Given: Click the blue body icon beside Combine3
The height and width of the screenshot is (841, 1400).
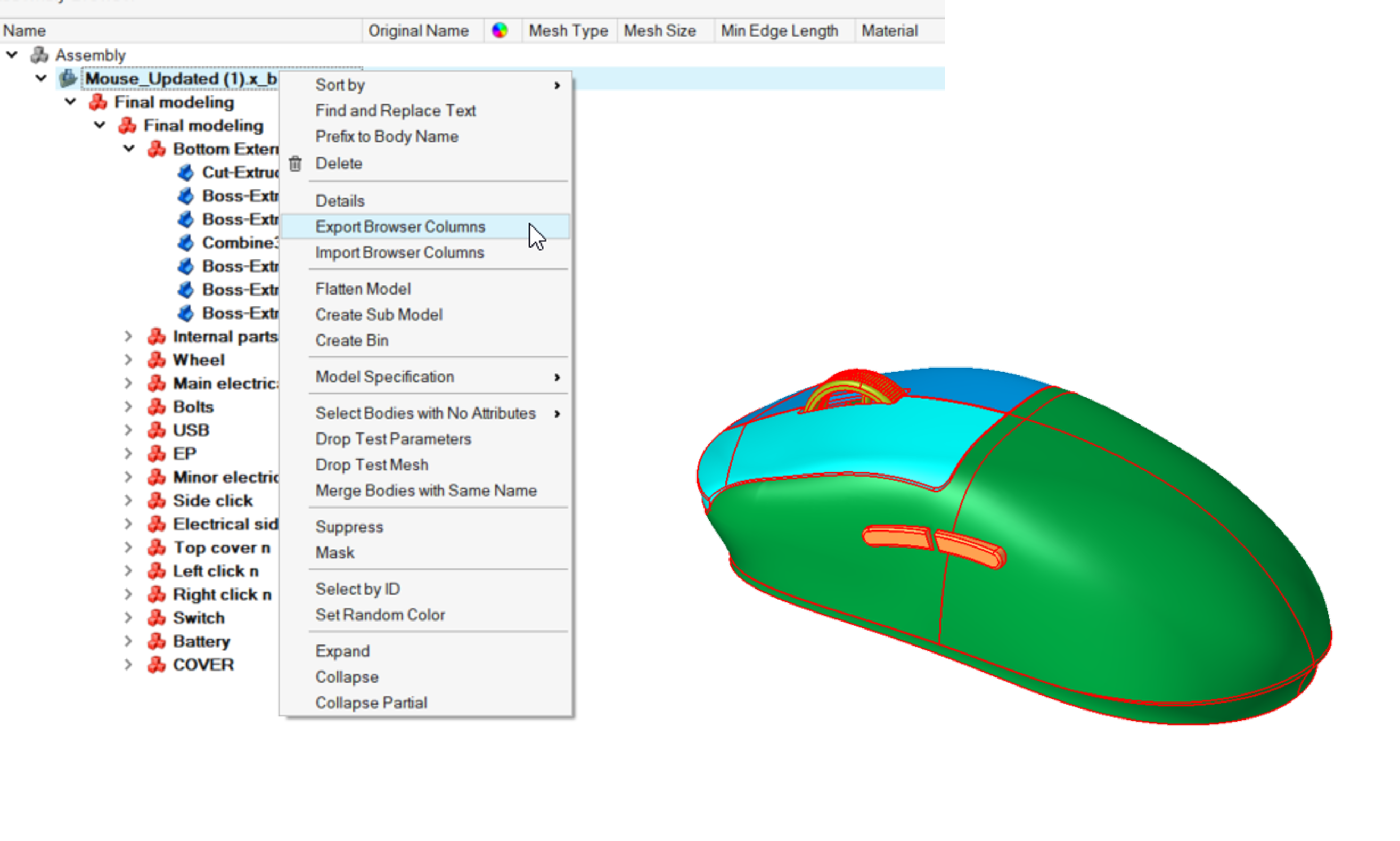Looking at the screenshot, I should [x=185, y=242].
